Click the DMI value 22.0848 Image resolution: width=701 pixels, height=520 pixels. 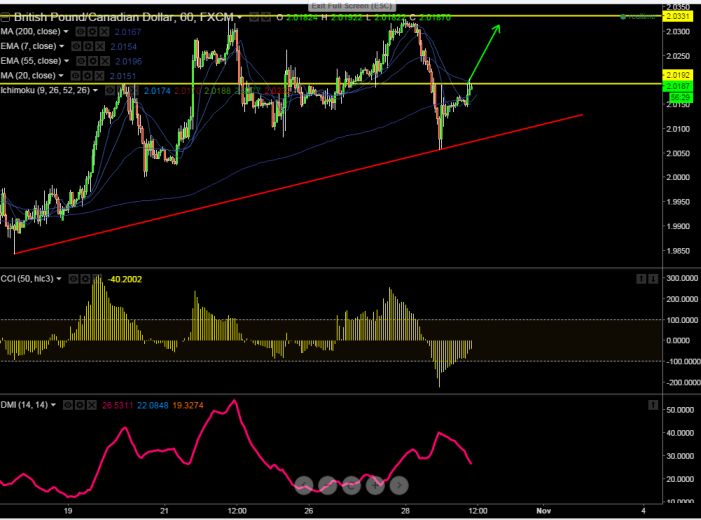tap(152, 406)
